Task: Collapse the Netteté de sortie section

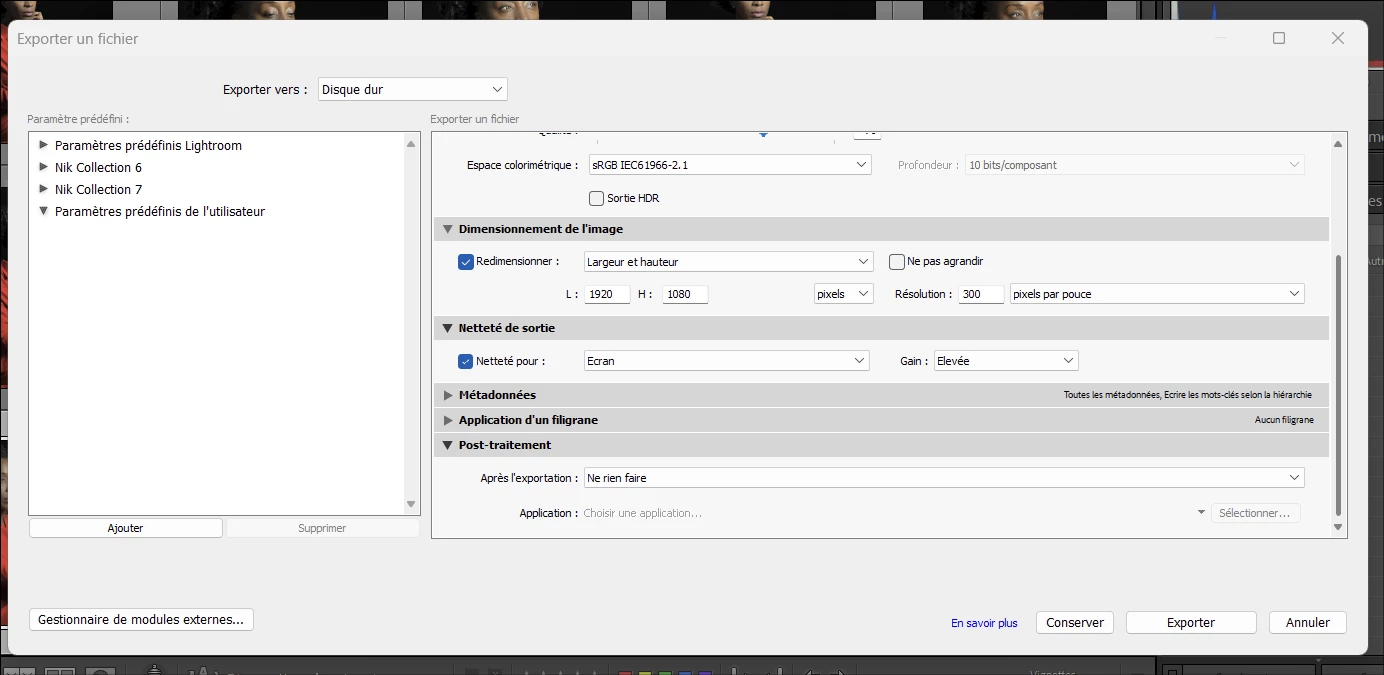Action: tap(448, 328)
